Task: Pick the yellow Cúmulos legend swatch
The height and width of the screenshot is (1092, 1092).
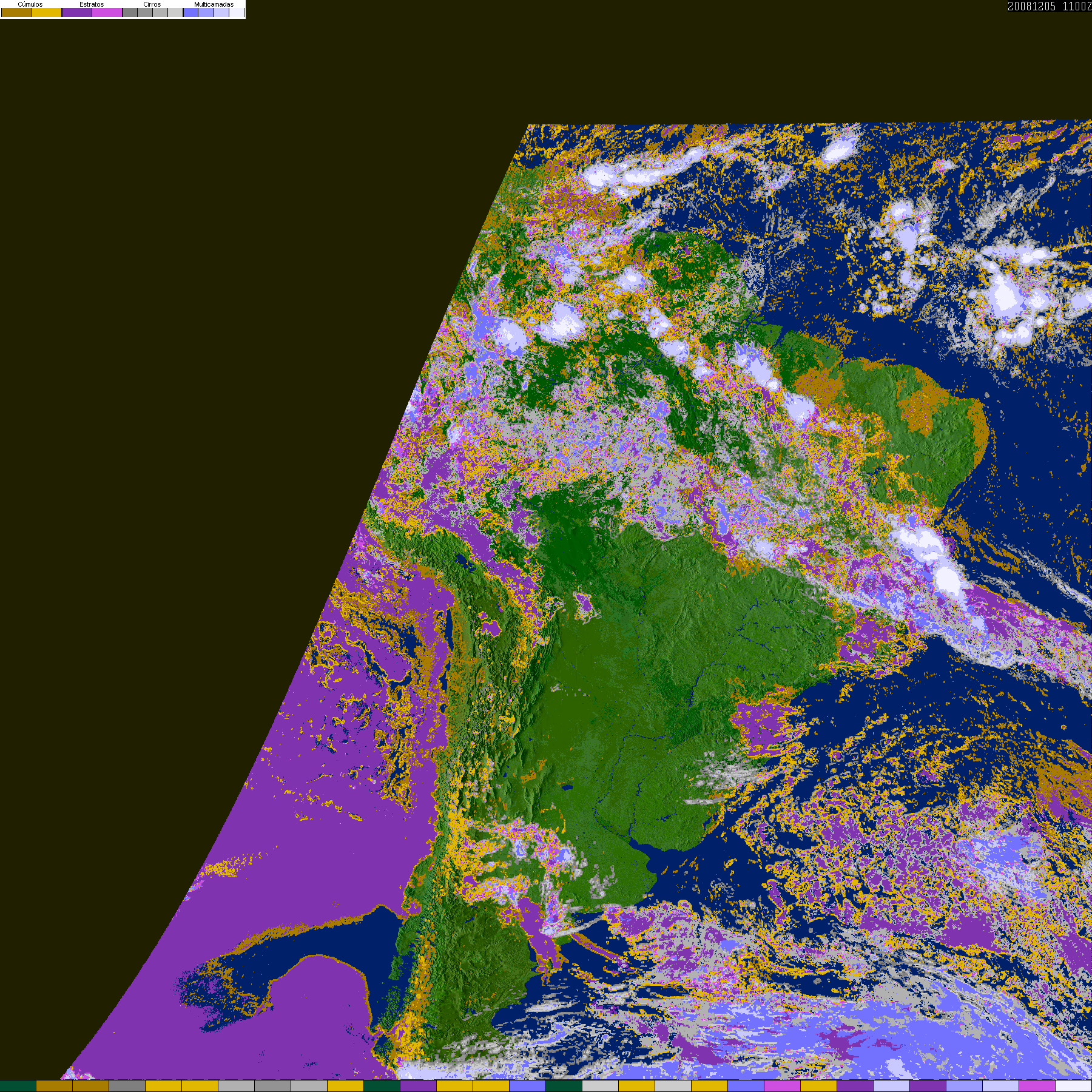Action: click(46, 12)
